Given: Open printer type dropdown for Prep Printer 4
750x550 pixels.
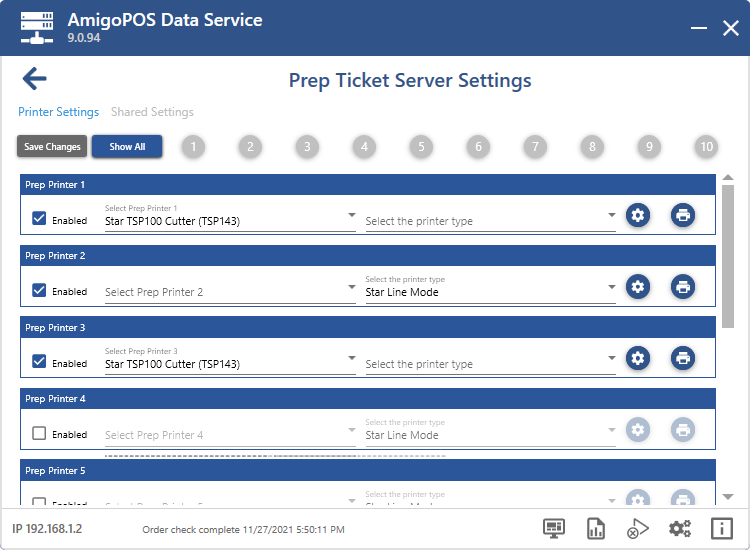Looking at the screenshot, I should click(491, 432).
